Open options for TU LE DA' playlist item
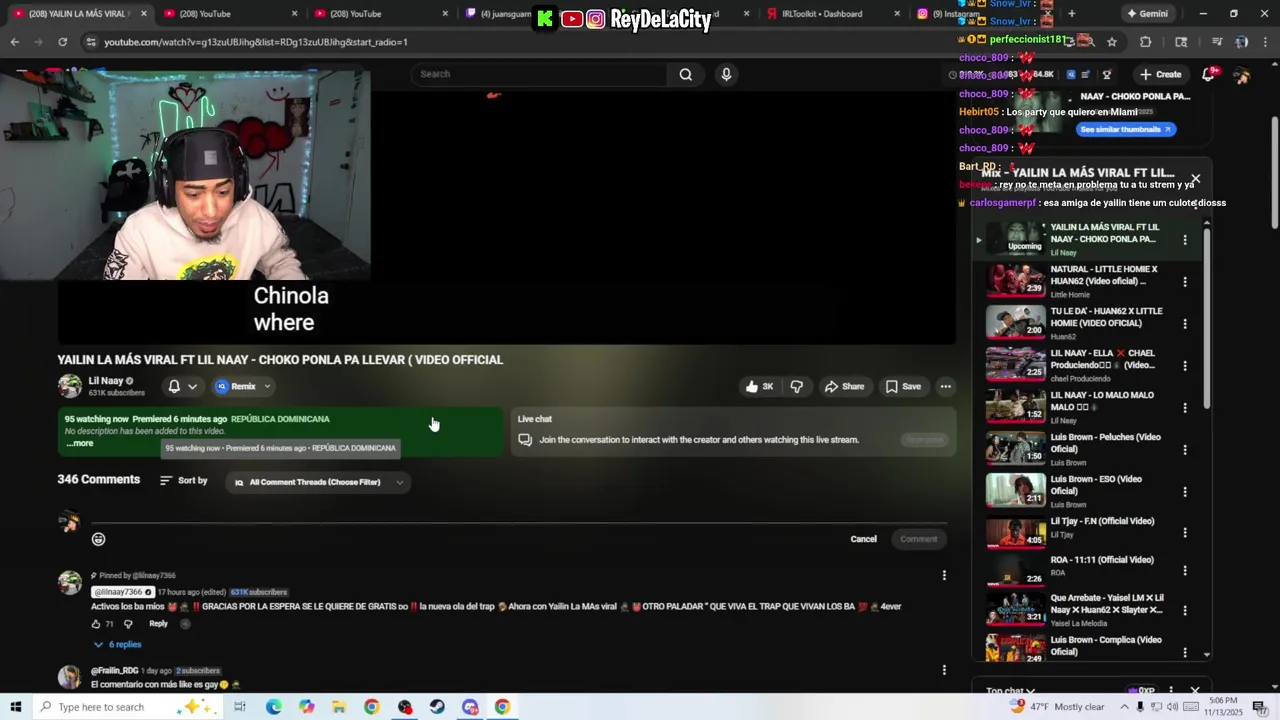1280x720 pixels. click(1185, 324)
